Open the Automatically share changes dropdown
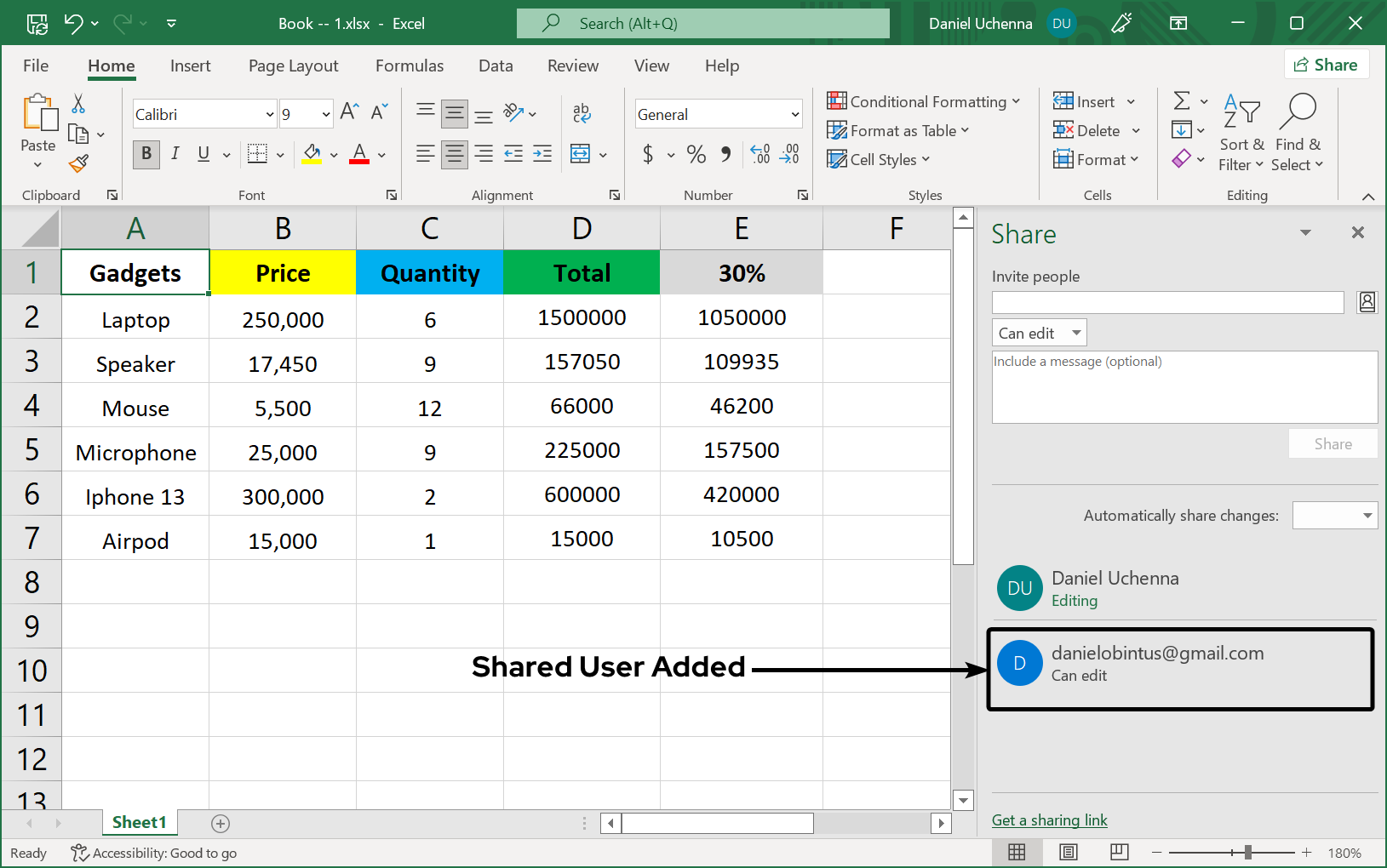Image resolution: width=1387 pixels, height=868 pixels. point(1334,515)
